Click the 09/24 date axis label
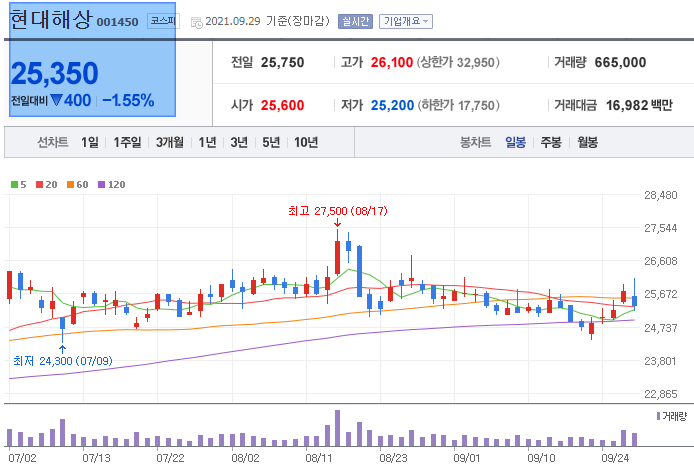Viewport: 694px width, 476px height. pyautogui.click(x=615, y=458)
